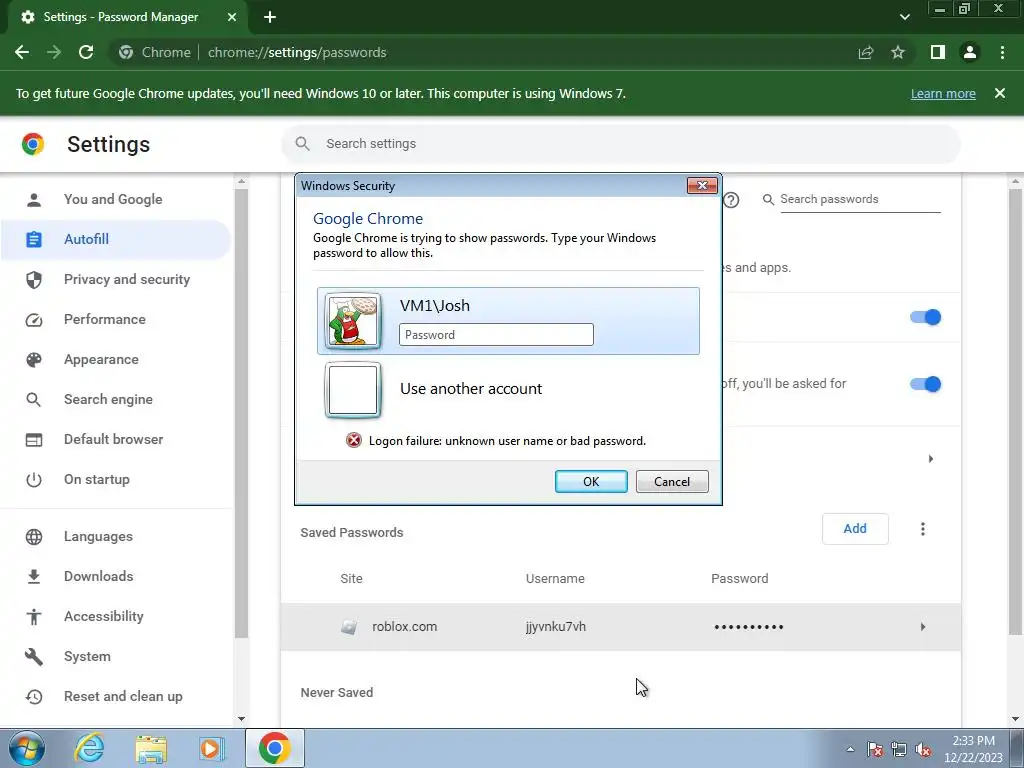Close the Windows Security dialog with X
Viewport: 1024px width, 768px height.
[702, 185]
